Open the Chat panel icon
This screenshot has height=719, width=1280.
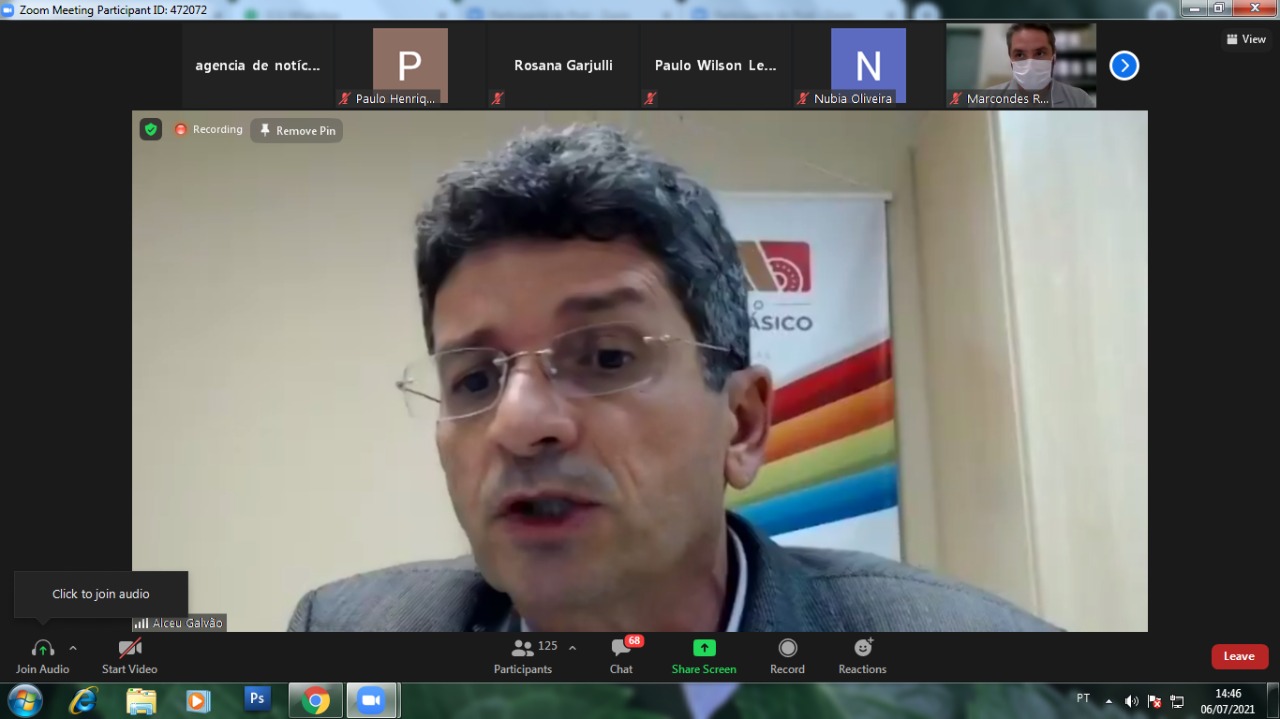tap(621, 648)
